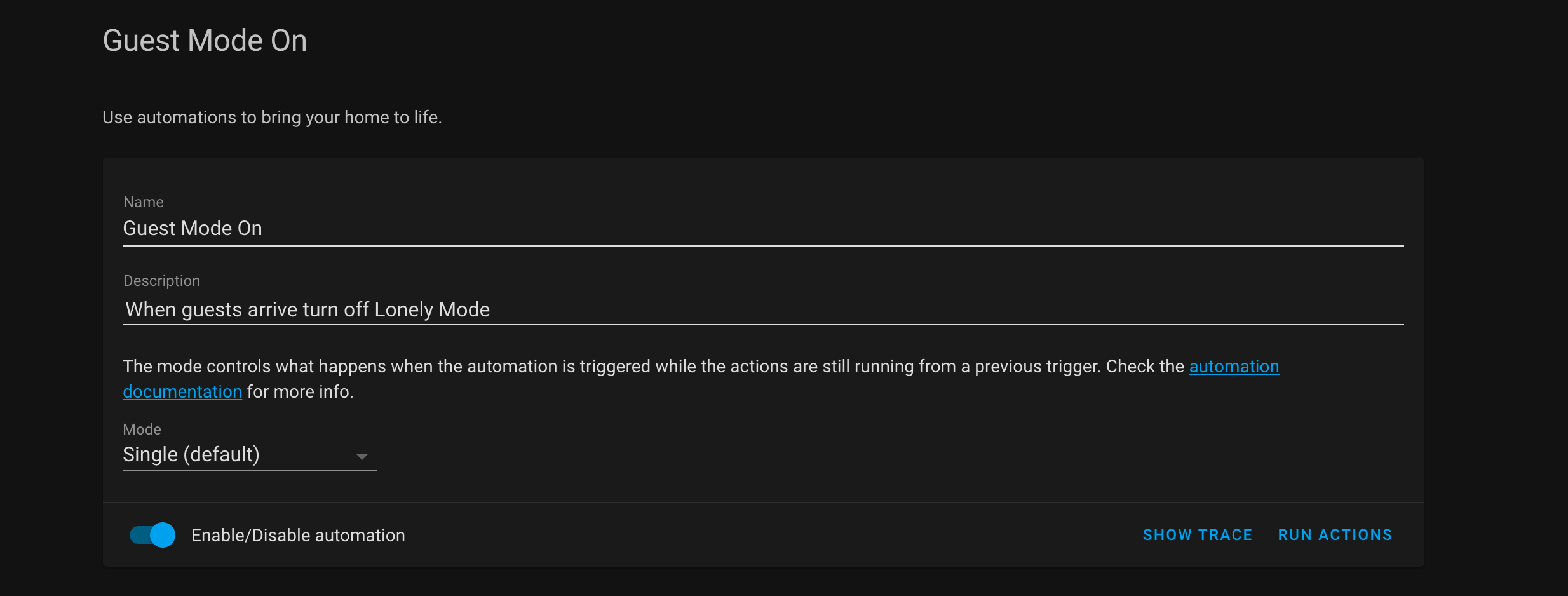Disable the automation with the toggle switch
Viewport: 1568px width, 596px height.
click(x=152, y=535)
